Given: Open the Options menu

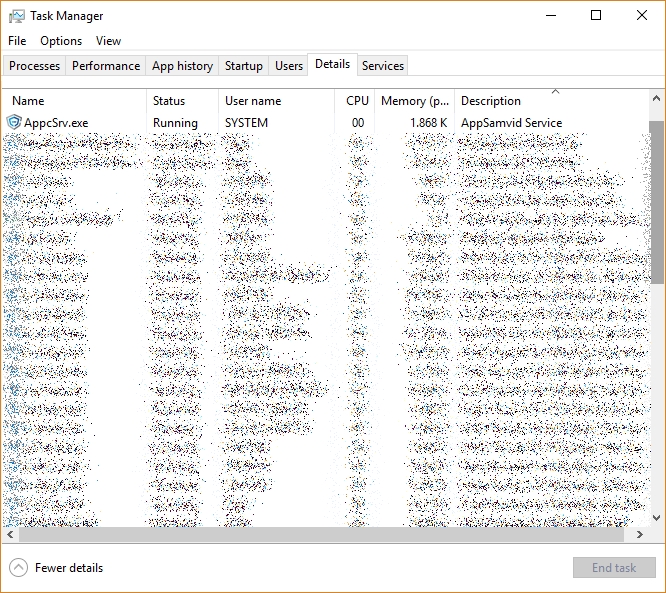Looking at the screenshot, I should 61,41.
